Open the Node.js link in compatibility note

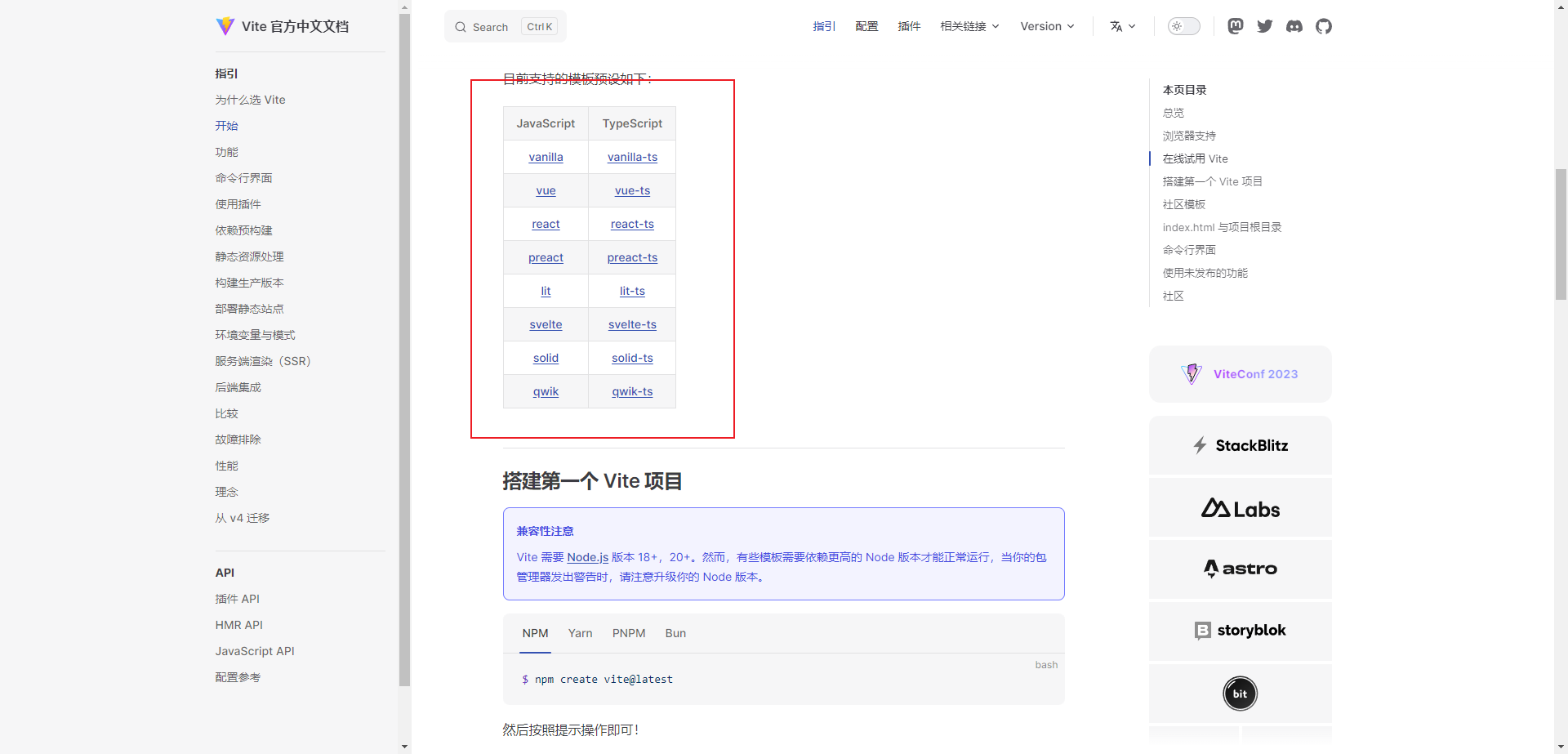click(x=587, y=557)
